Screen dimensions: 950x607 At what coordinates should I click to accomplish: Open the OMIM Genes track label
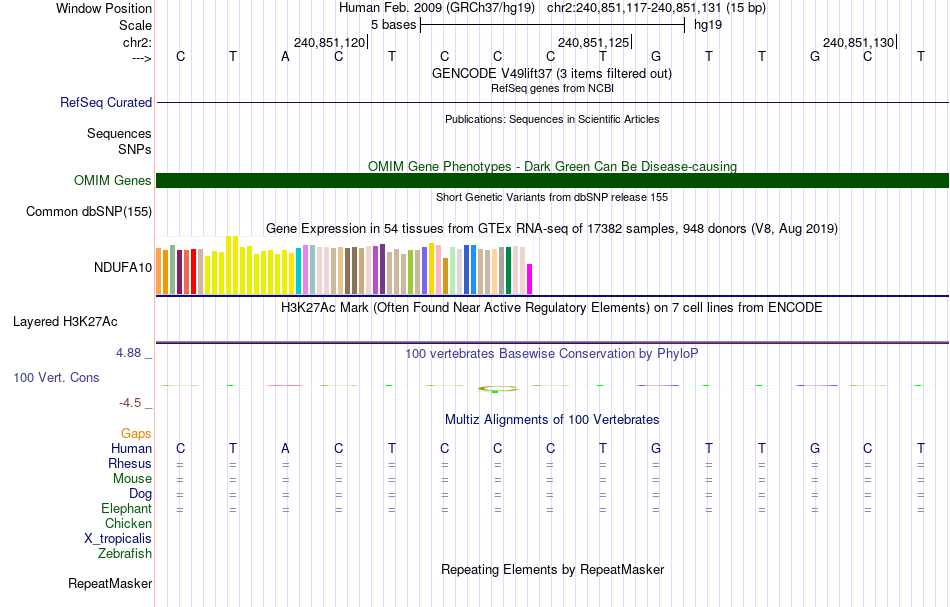pyautogui.click(x=113, y=181)
